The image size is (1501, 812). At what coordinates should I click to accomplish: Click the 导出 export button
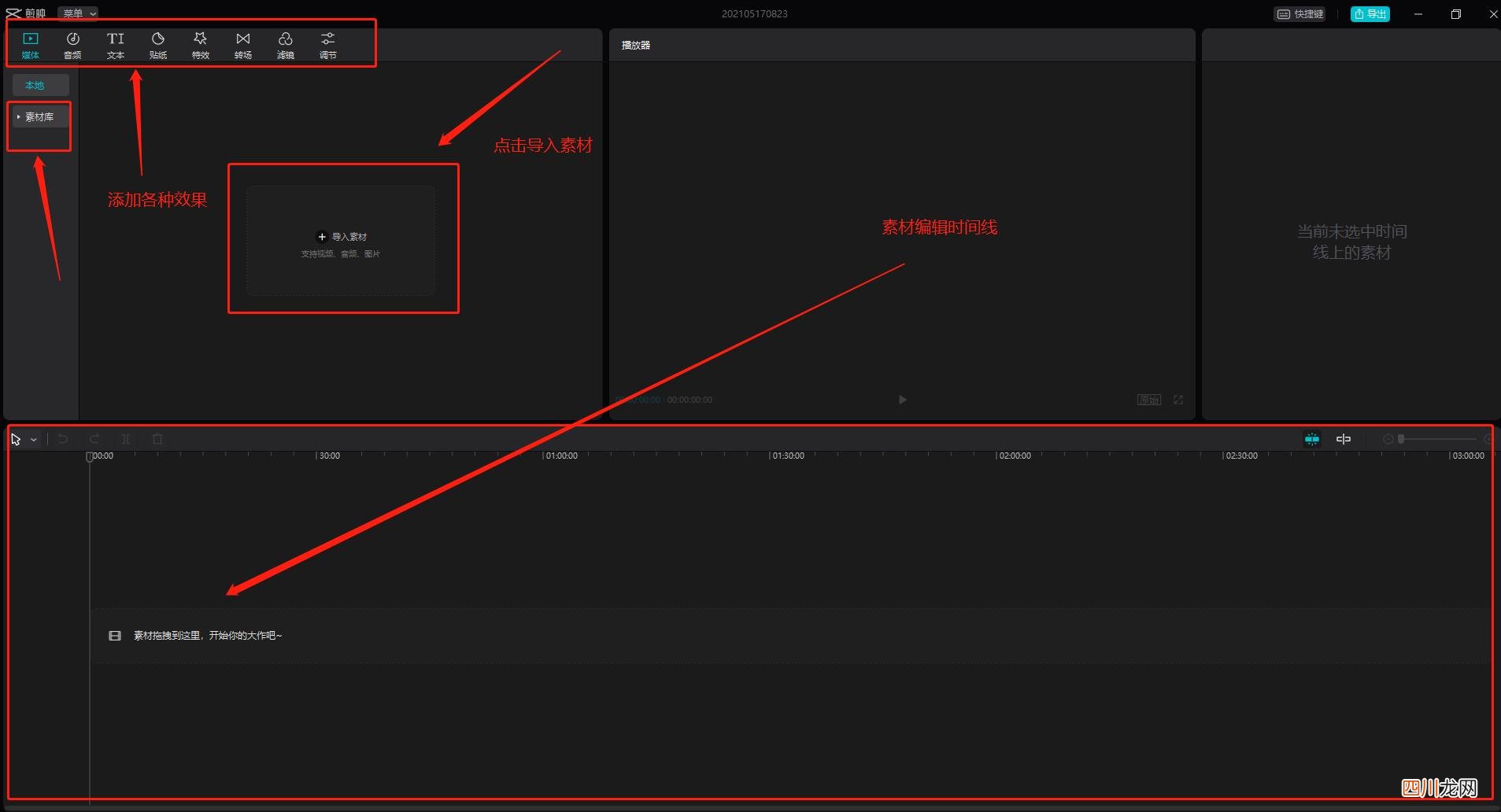coord(1370,14)
